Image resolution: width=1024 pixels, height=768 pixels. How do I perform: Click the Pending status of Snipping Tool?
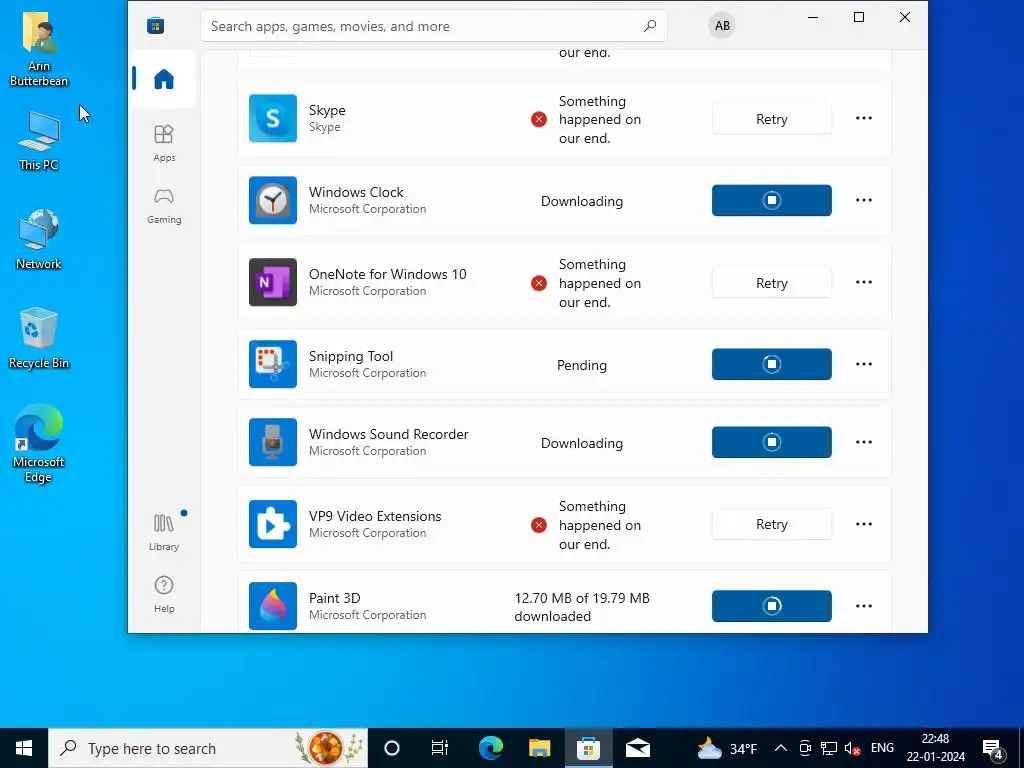point(582,365)
